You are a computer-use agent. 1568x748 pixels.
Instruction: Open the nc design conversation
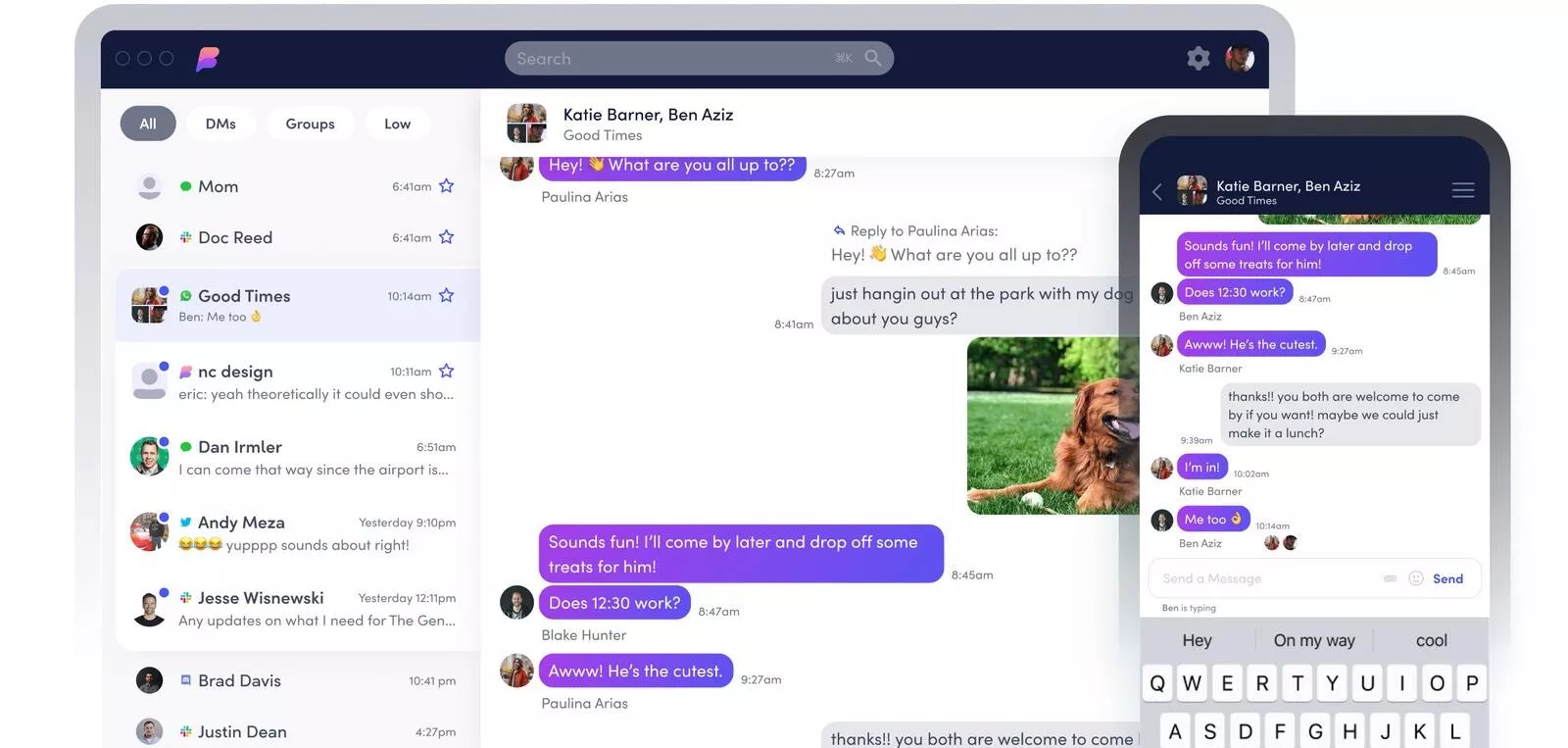tap(298, 381)
